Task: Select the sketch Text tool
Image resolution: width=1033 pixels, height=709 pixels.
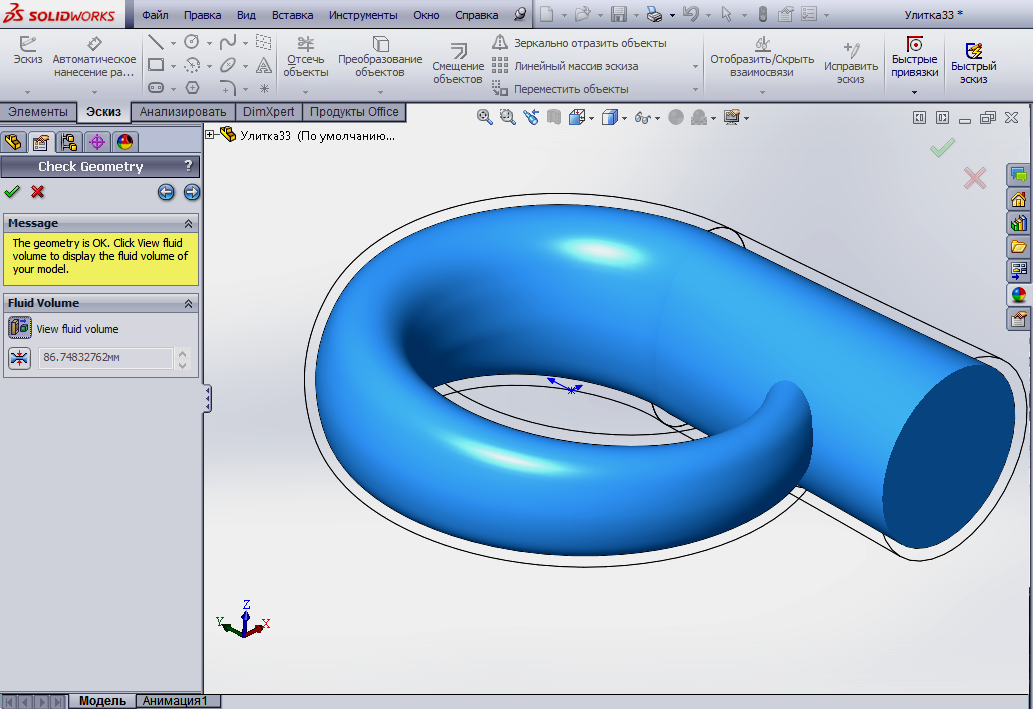Action: coord(264,65)
